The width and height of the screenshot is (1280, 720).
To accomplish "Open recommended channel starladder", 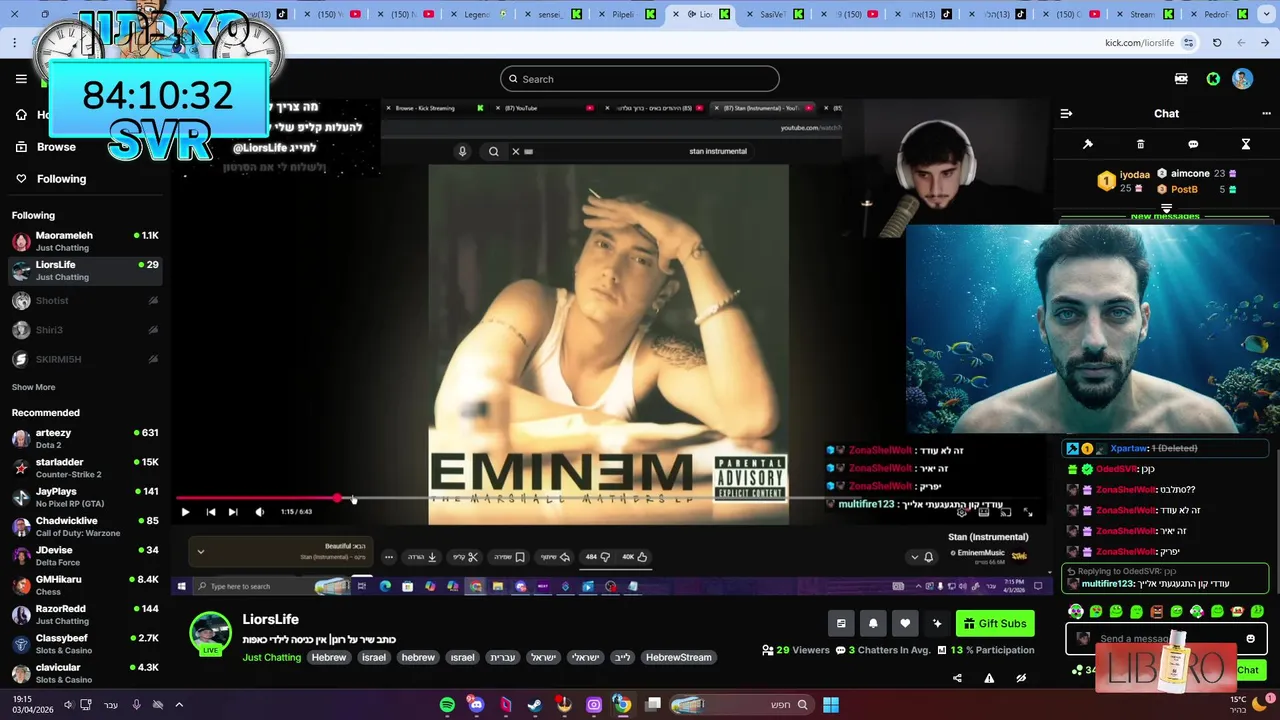I will [85, 467].
